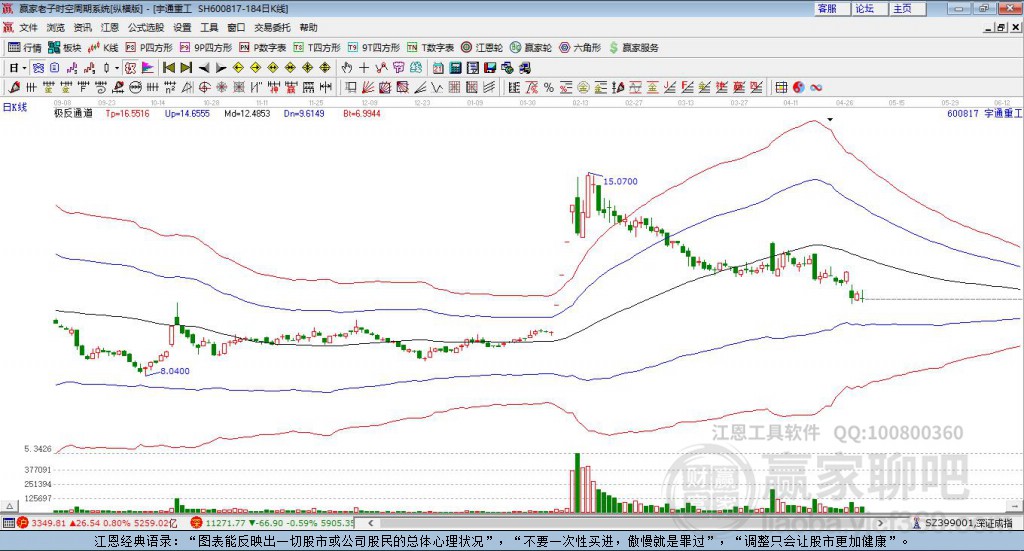1024x551 pixels.
Task: Jump to first bar with skip-back icon
Action: (x=168, y=68)
